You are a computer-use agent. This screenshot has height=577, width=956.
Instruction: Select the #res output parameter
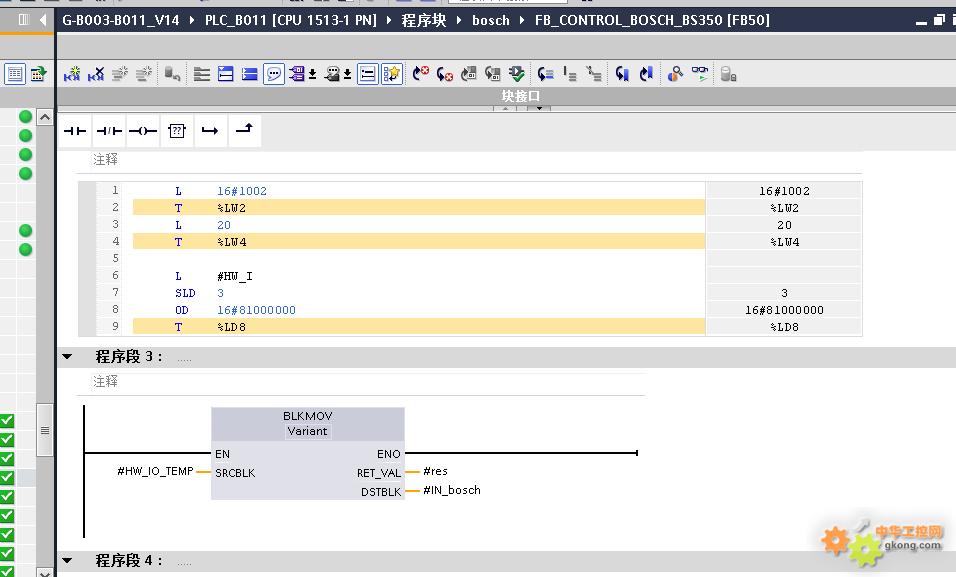[435, 471]
